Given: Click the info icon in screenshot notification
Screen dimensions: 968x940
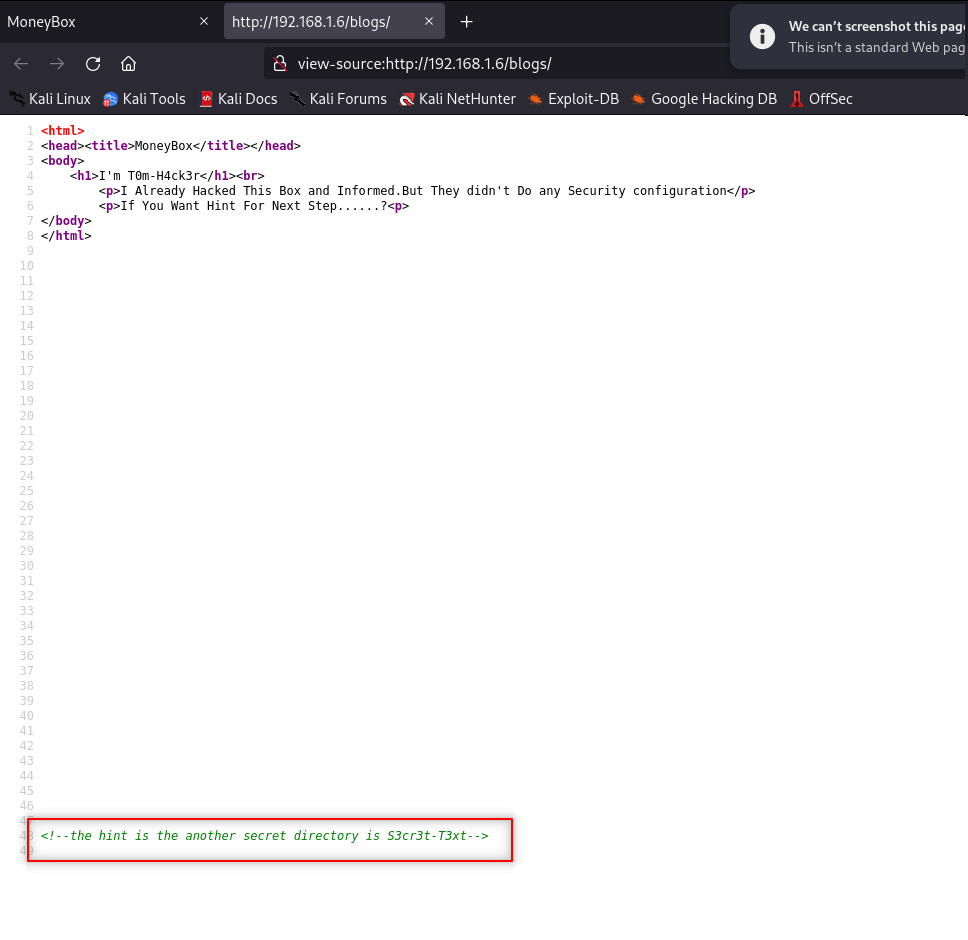Looking at the screenshot, I should [762, 36].
